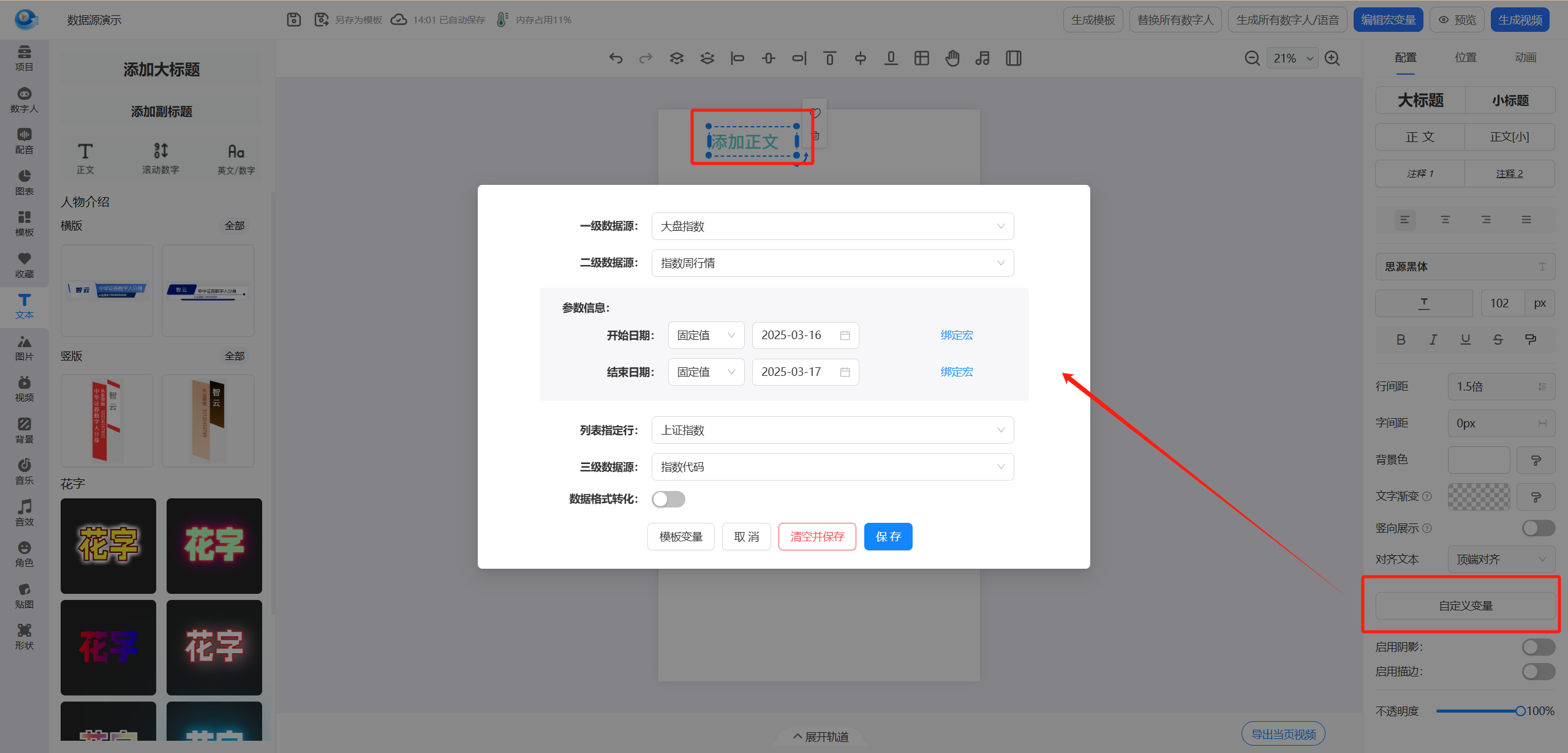This screenshot has width=1568, height=753.
Task: Expand the 一级数据源 dropdown
Action: [832, 227]
